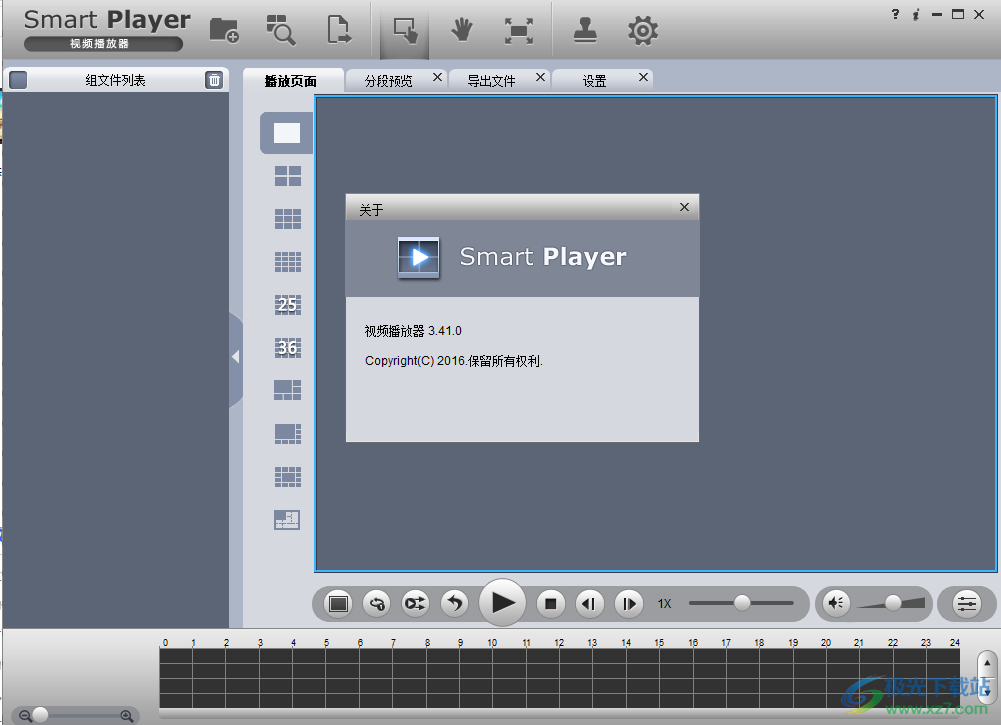Click the fullscreen display icon
This screenshot has height=725, width=1001.
point(519,30)
